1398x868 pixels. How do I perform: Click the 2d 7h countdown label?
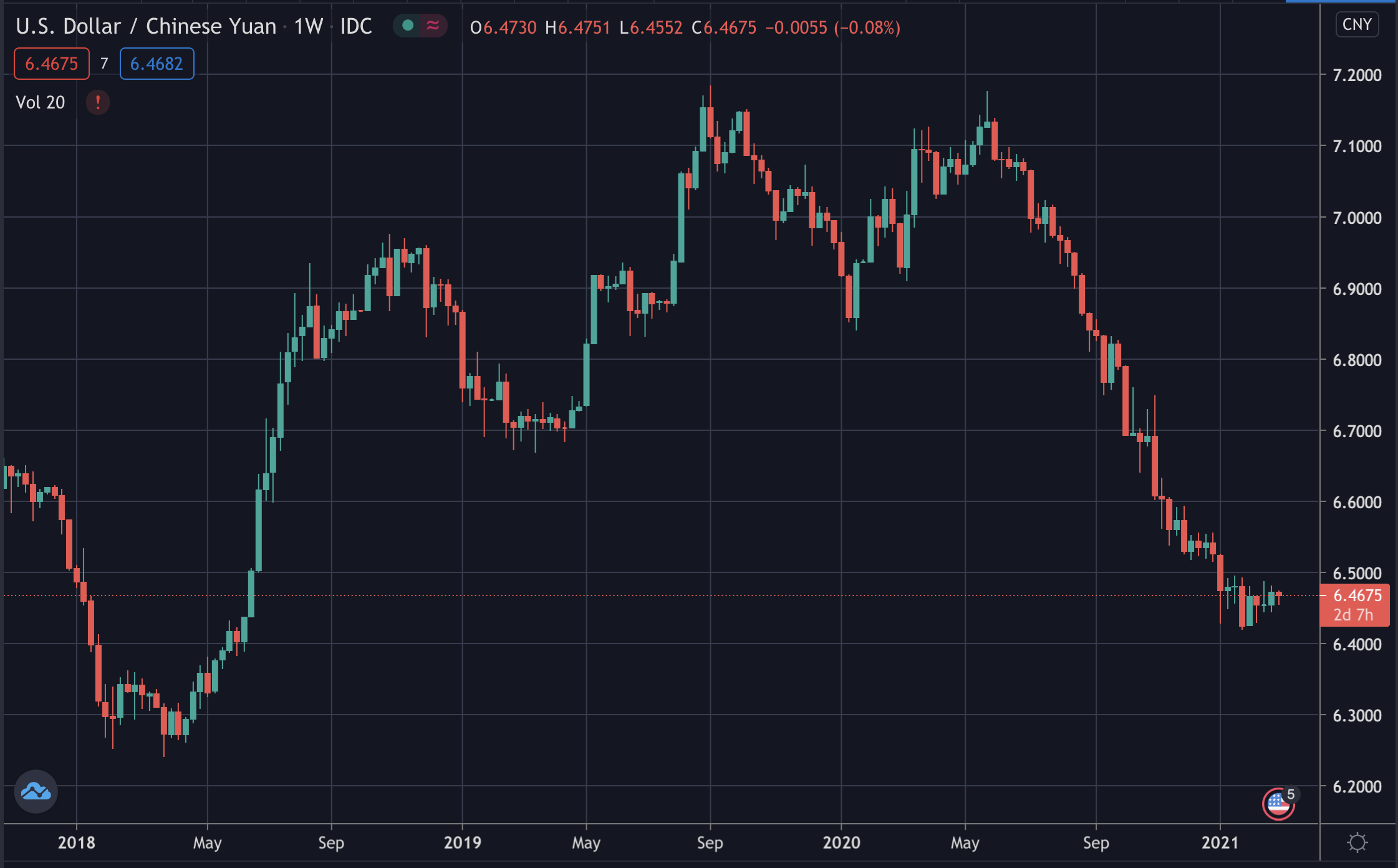(1353, 615)
